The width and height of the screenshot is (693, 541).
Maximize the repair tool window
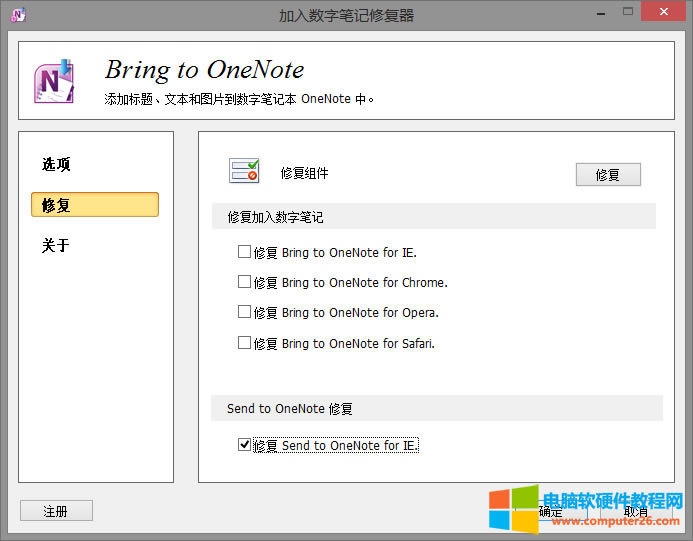tap(628, 14)
